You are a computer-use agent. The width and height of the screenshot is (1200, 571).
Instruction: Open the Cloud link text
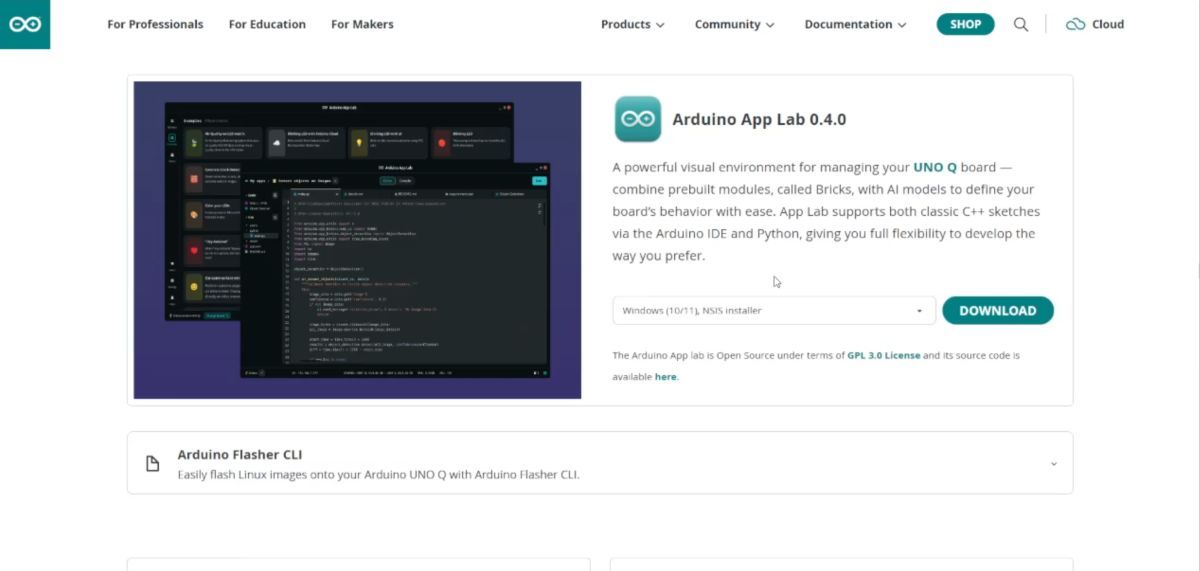[x=1108, y=24]
